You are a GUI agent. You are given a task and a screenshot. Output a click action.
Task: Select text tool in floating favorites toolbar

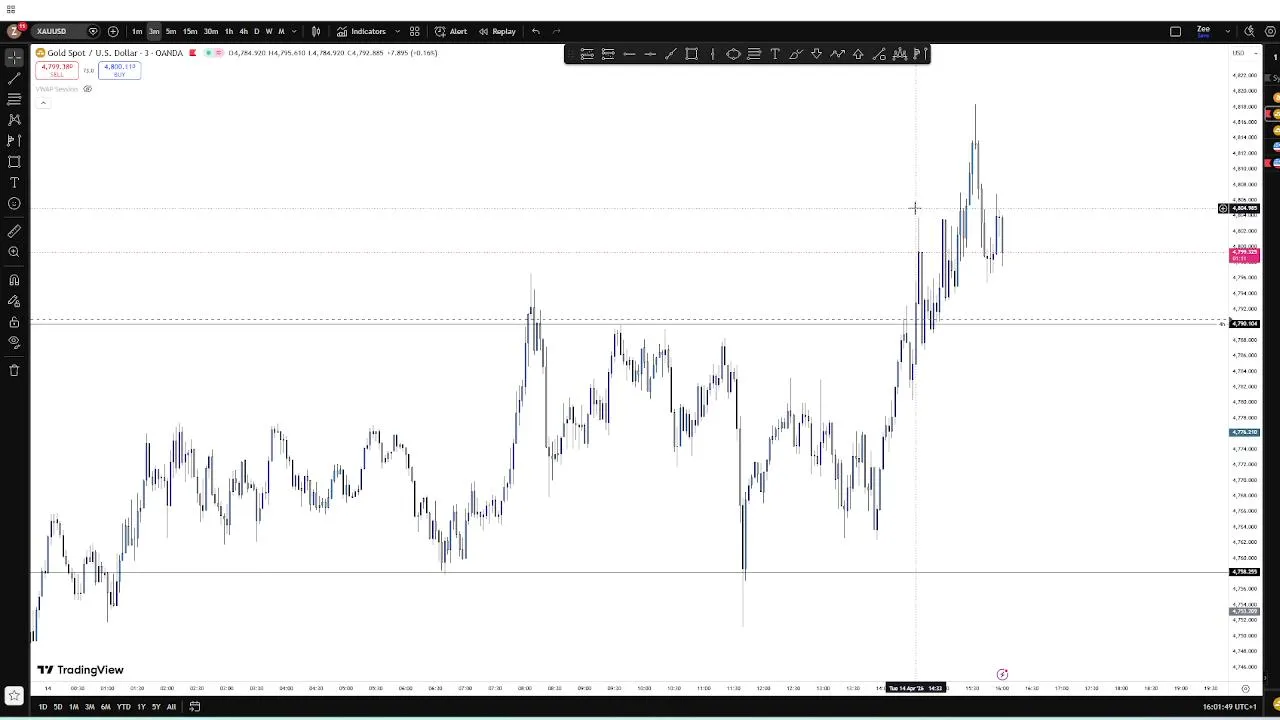pyautogui.click(x=775, y=54)
